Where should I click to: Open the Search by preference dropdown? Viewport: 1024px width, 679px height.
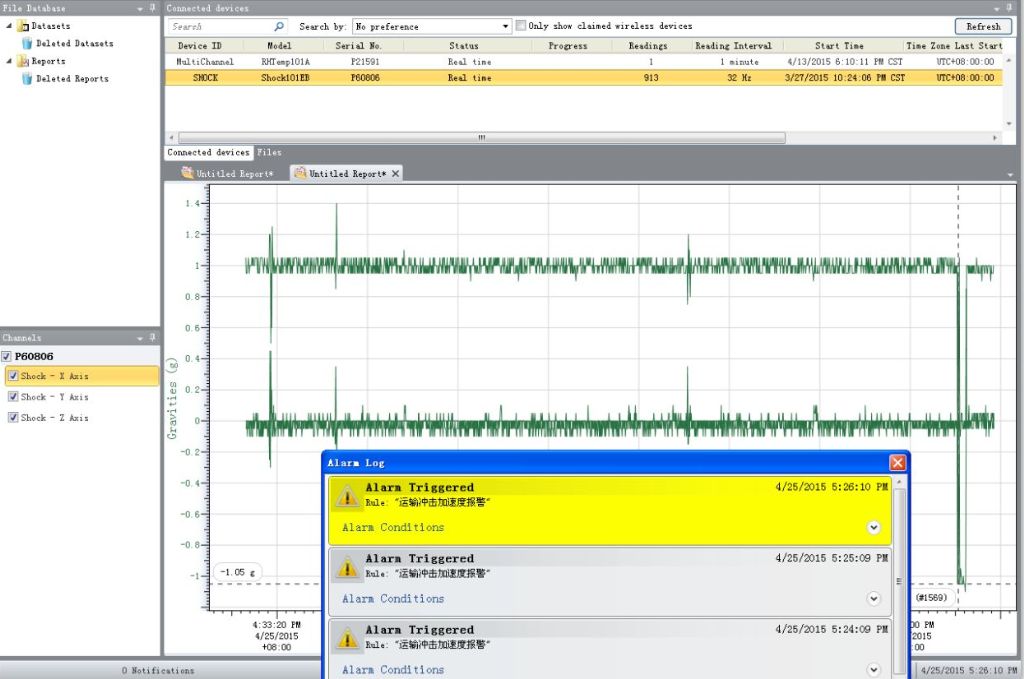[x=505, y=27]
